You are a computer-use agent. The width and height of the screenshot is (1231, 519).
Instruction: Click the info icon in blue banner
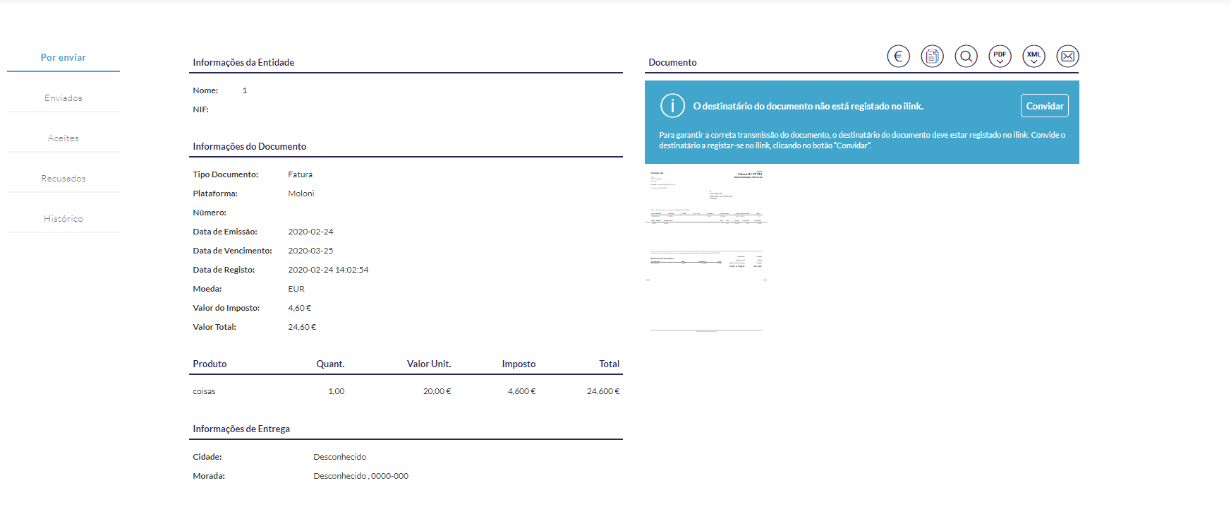pyautogui.click(x=673, y=106)
